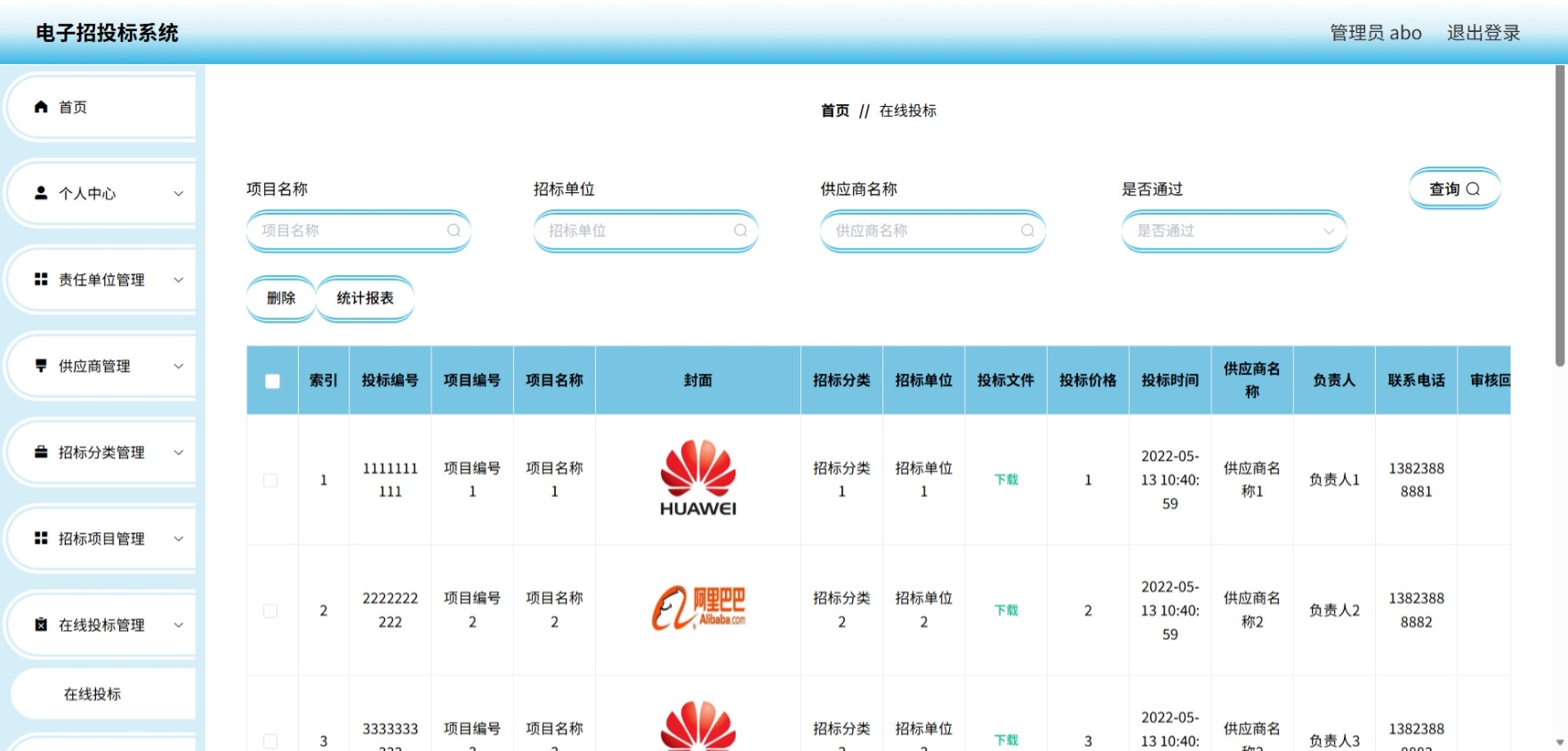Expand the 招标项目管理 menu chevron

(x=178, y=539)
